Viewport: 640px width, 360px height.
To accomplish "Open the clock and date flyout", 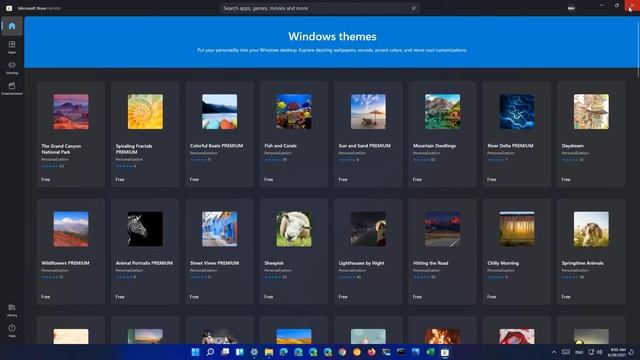I will point(617,352).
